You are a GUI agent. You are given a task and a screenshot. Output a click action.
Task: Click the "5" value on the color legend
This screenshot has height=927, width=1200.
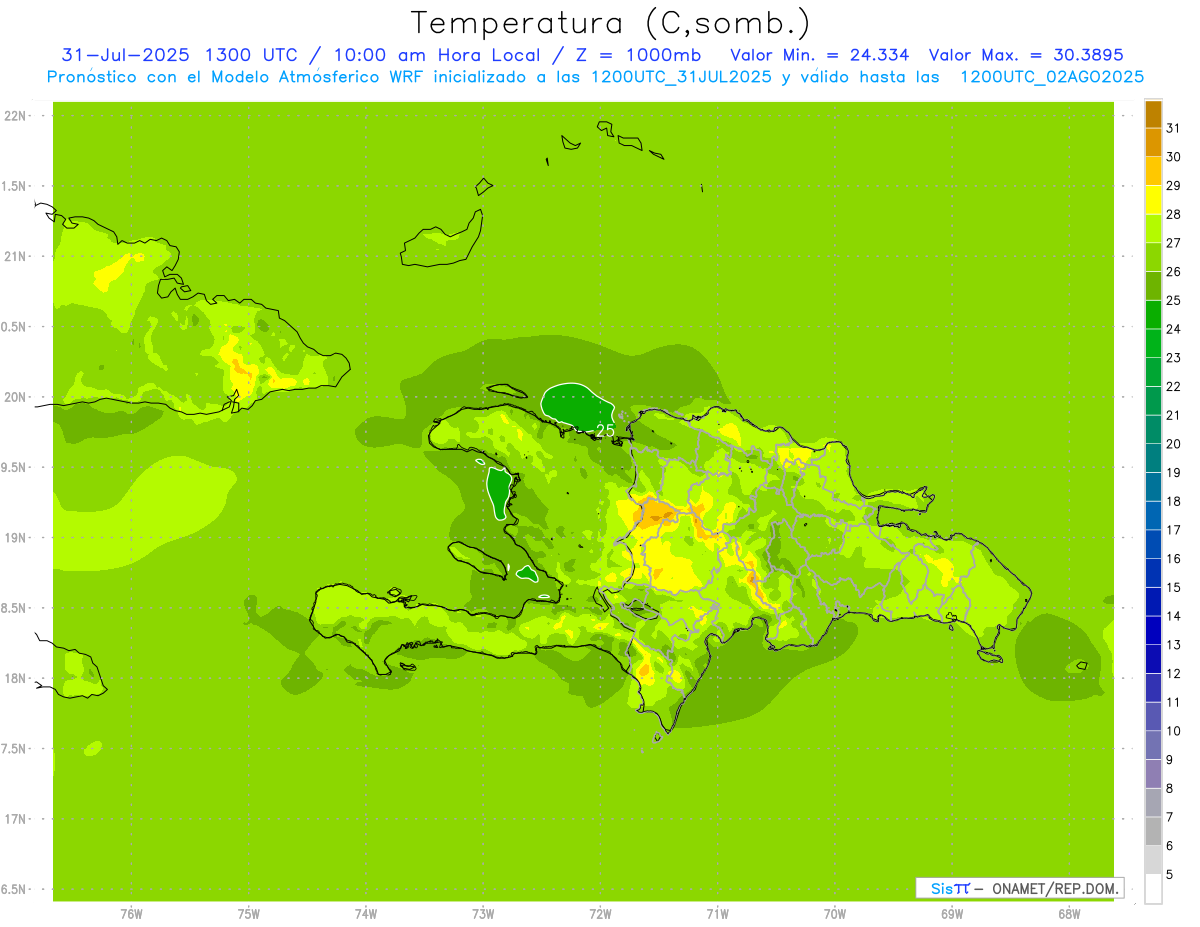tap(1170, 875)
